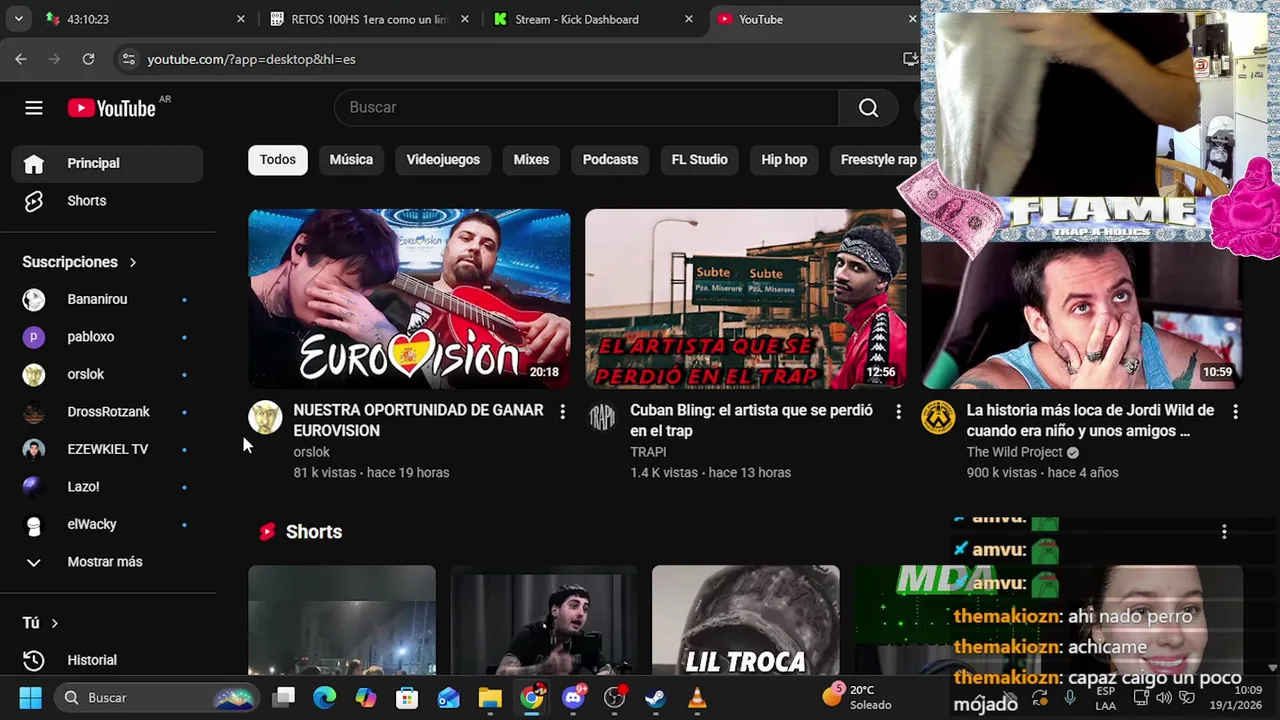Viewport: 1280px width, 720px height.
Task: Play Eurovision video thumbnail
Action: point(409,299)
